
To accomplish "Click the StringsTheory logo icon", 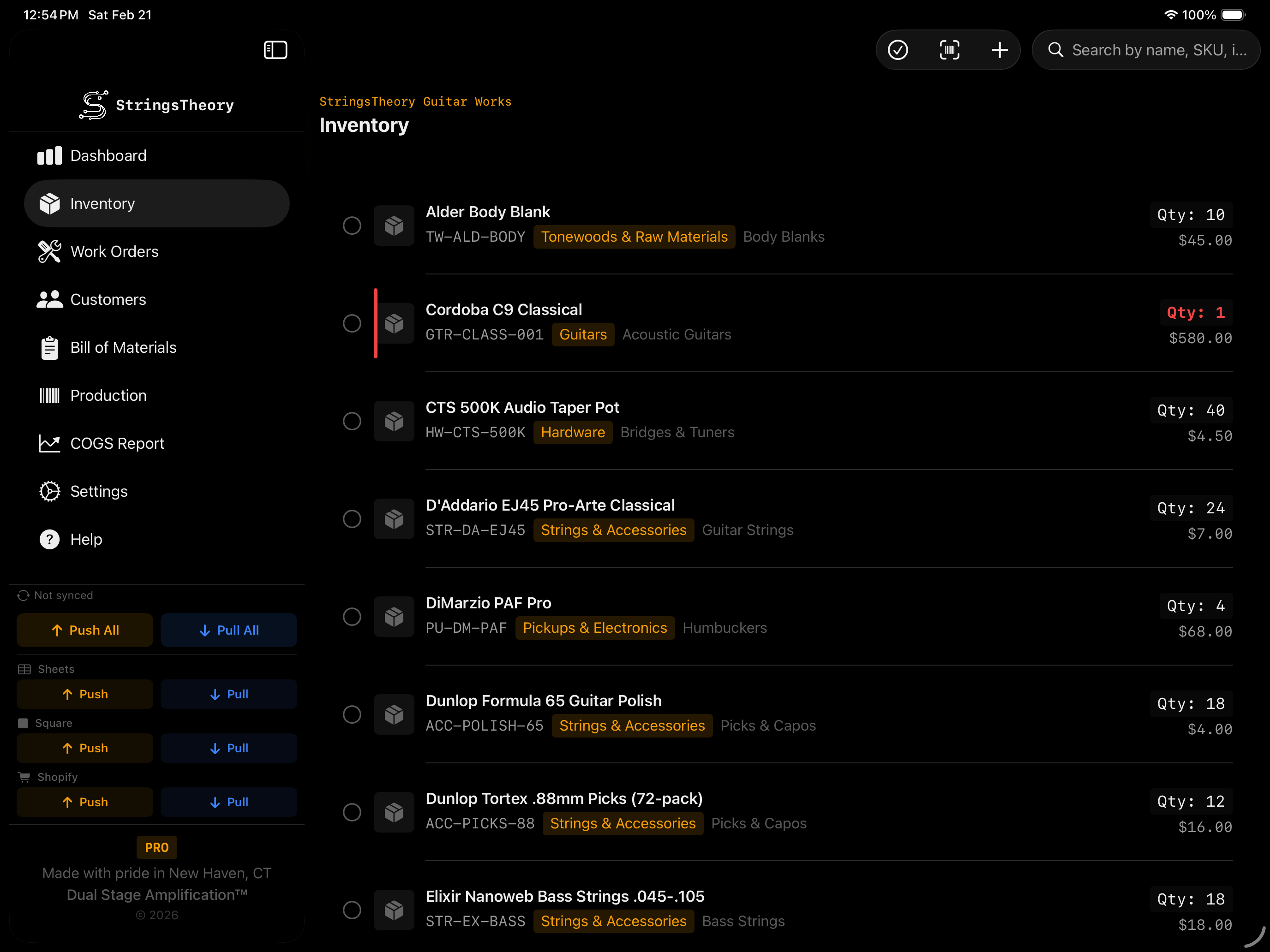I will tap(94, 105).
